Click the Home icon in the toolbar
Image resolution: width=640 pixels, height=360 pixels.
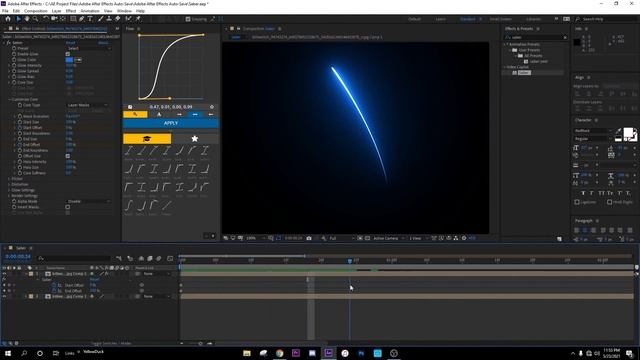coord(8,19)
